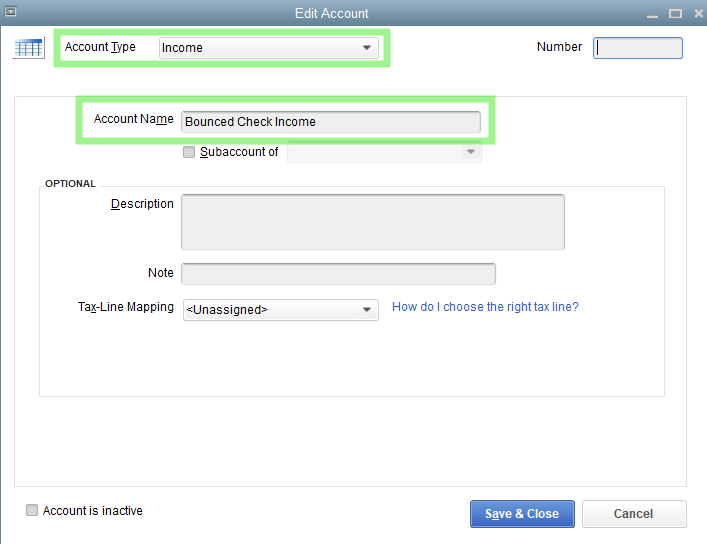Open the window system menu icon
This screenshot has width=707, height=544.
10,12
